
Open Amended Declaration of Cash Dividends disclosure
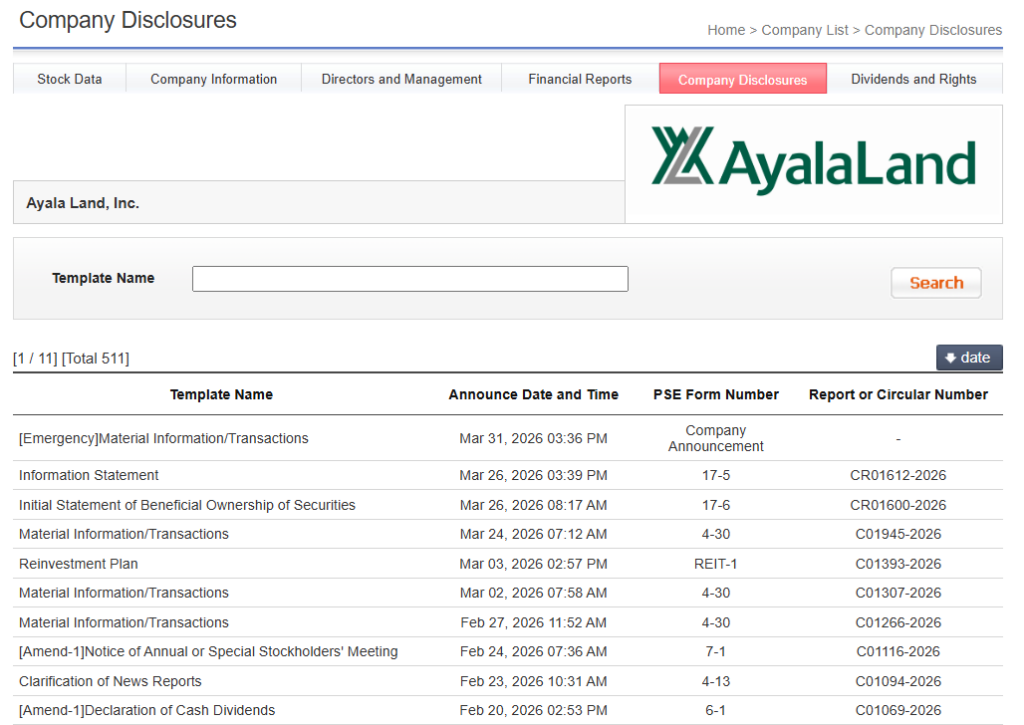pos(147,711)
